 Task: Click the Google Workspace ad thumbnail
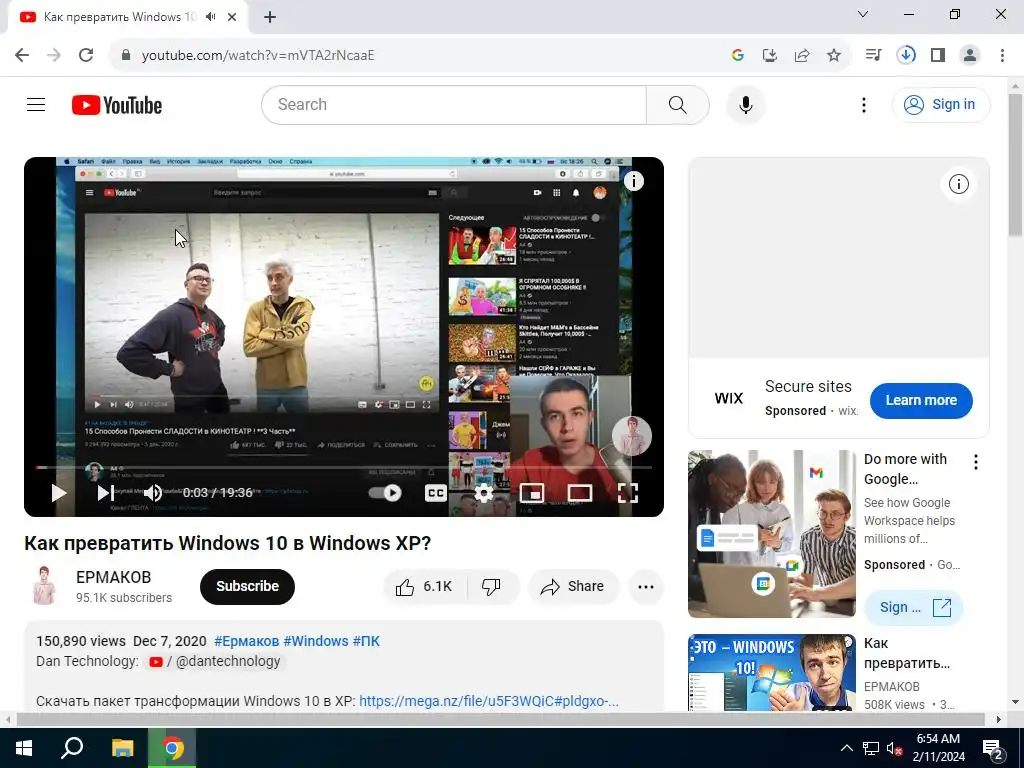pyautogui.click(x=772, y=534)
